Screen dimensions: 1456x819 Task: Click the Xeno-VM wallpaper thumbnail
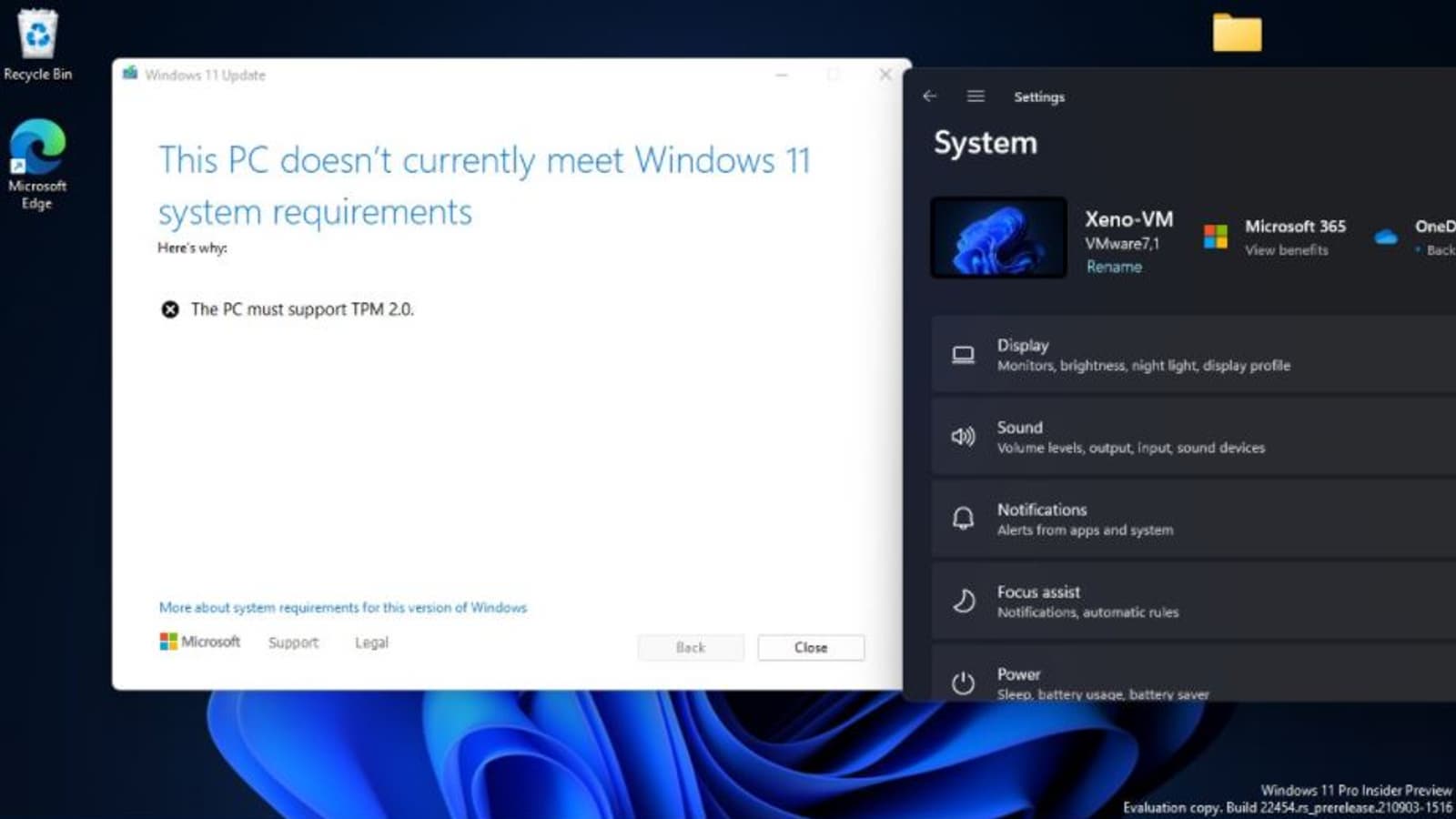(998, 238)
